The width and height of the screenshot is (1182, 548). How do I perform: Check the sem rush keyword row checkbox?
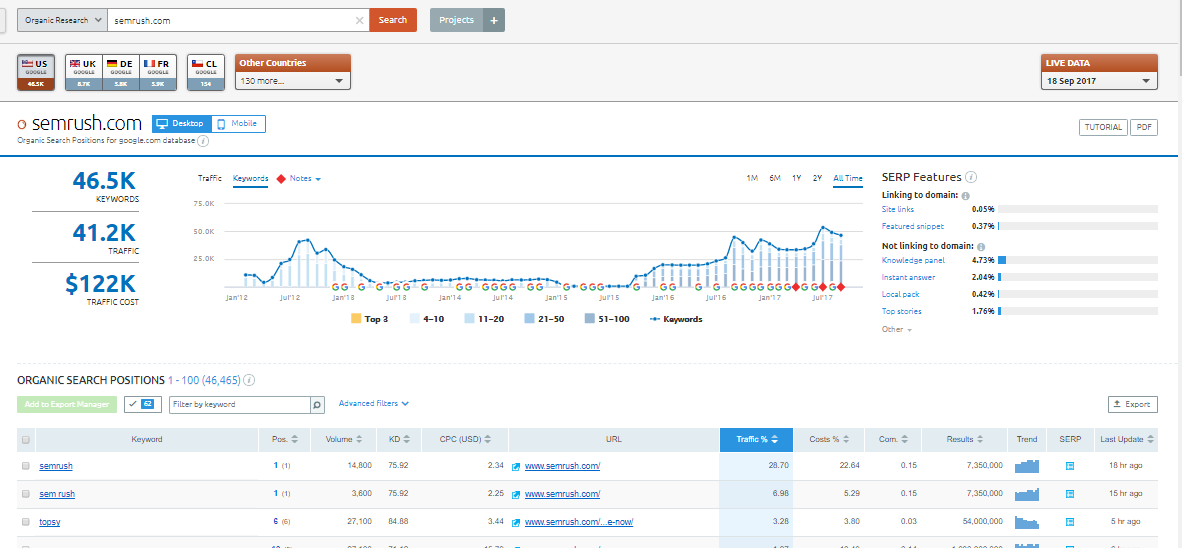click(x=26, y=494)
